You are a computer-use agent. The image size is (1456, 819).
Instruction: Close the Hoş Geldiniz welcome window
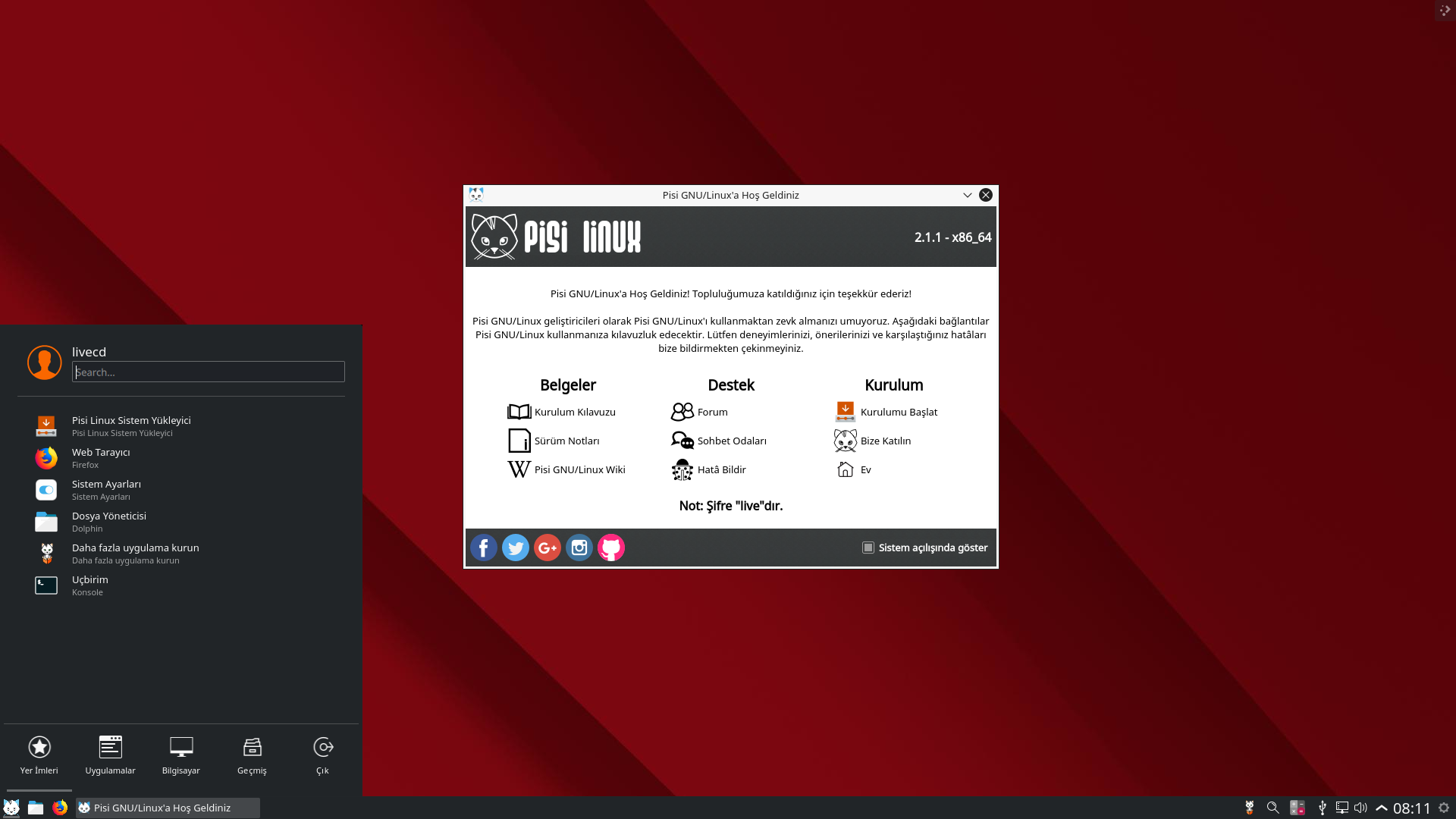(x=986, y=195)
